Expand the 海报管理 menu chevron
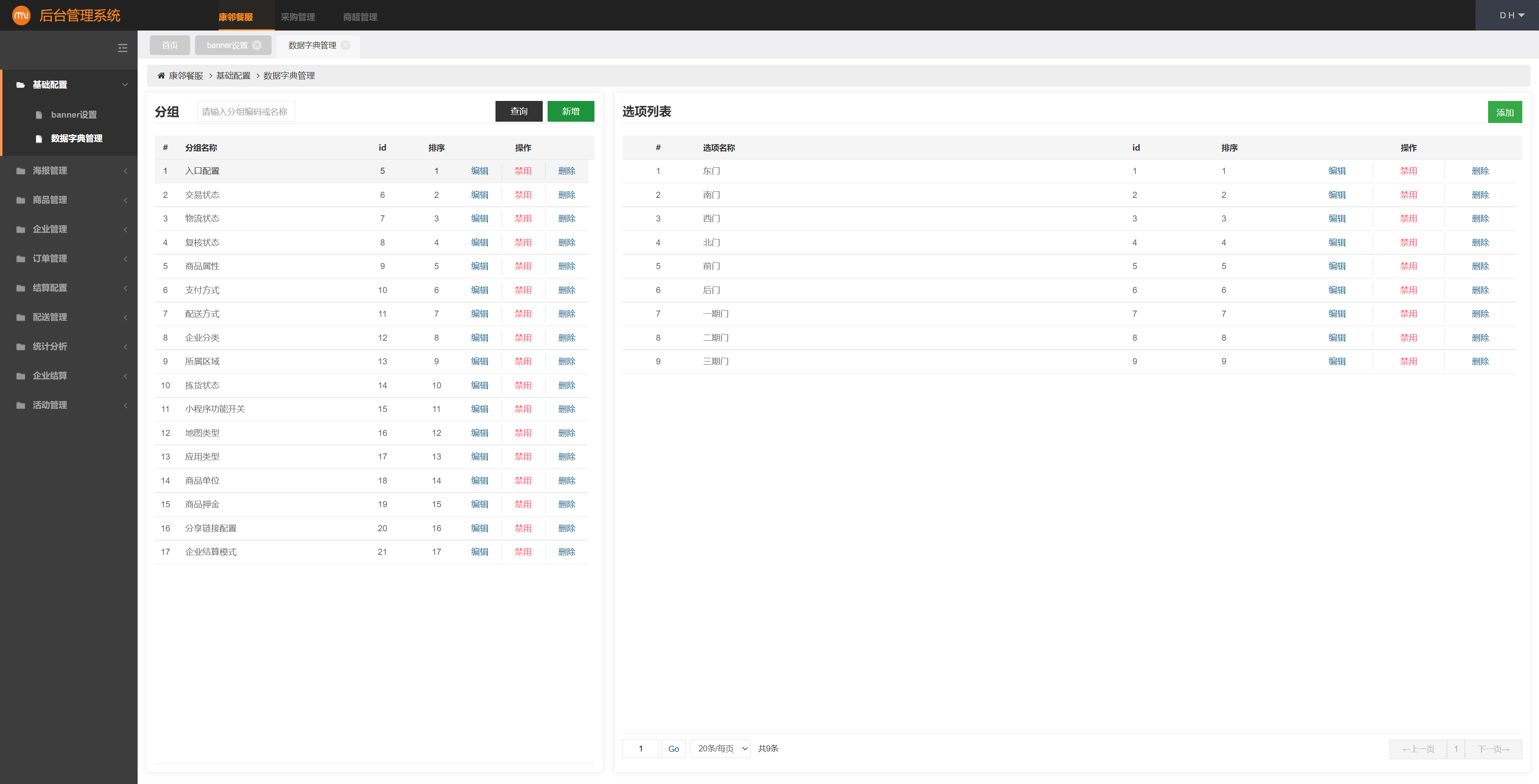1539x784 pixels. pos(125,171)
